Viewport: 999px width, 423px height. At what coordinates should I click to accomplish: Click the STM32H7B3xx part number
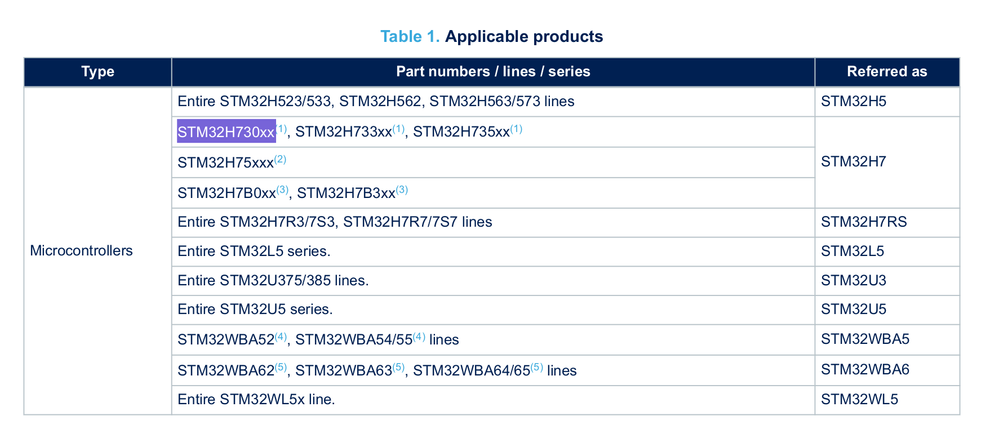tap(346, 193)
